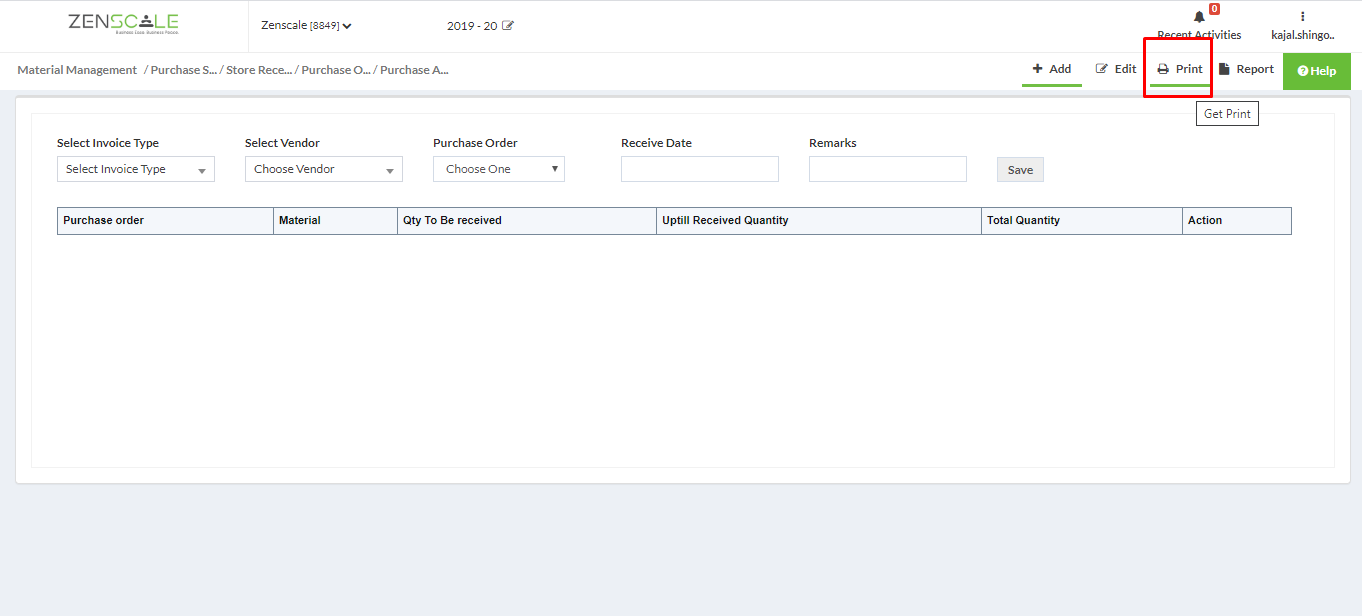
Task: Expand the Purchase Order Choose One dropdown
Action: click(499, 169)
